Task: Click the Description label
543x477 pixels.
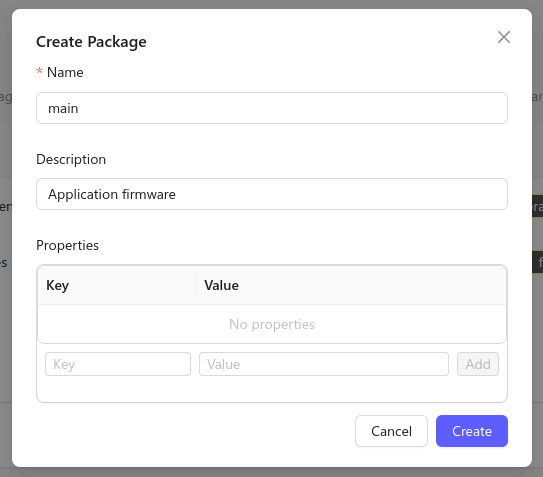Action: [71, 159]
